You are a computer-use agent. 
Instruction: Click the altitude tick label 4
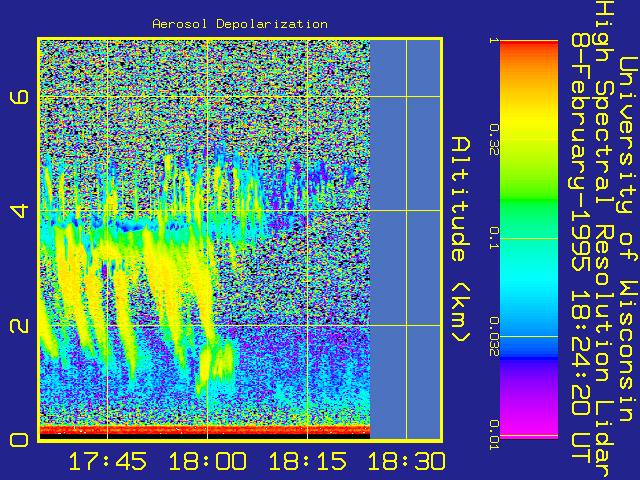pyautogui.click(x=20, y=211)
